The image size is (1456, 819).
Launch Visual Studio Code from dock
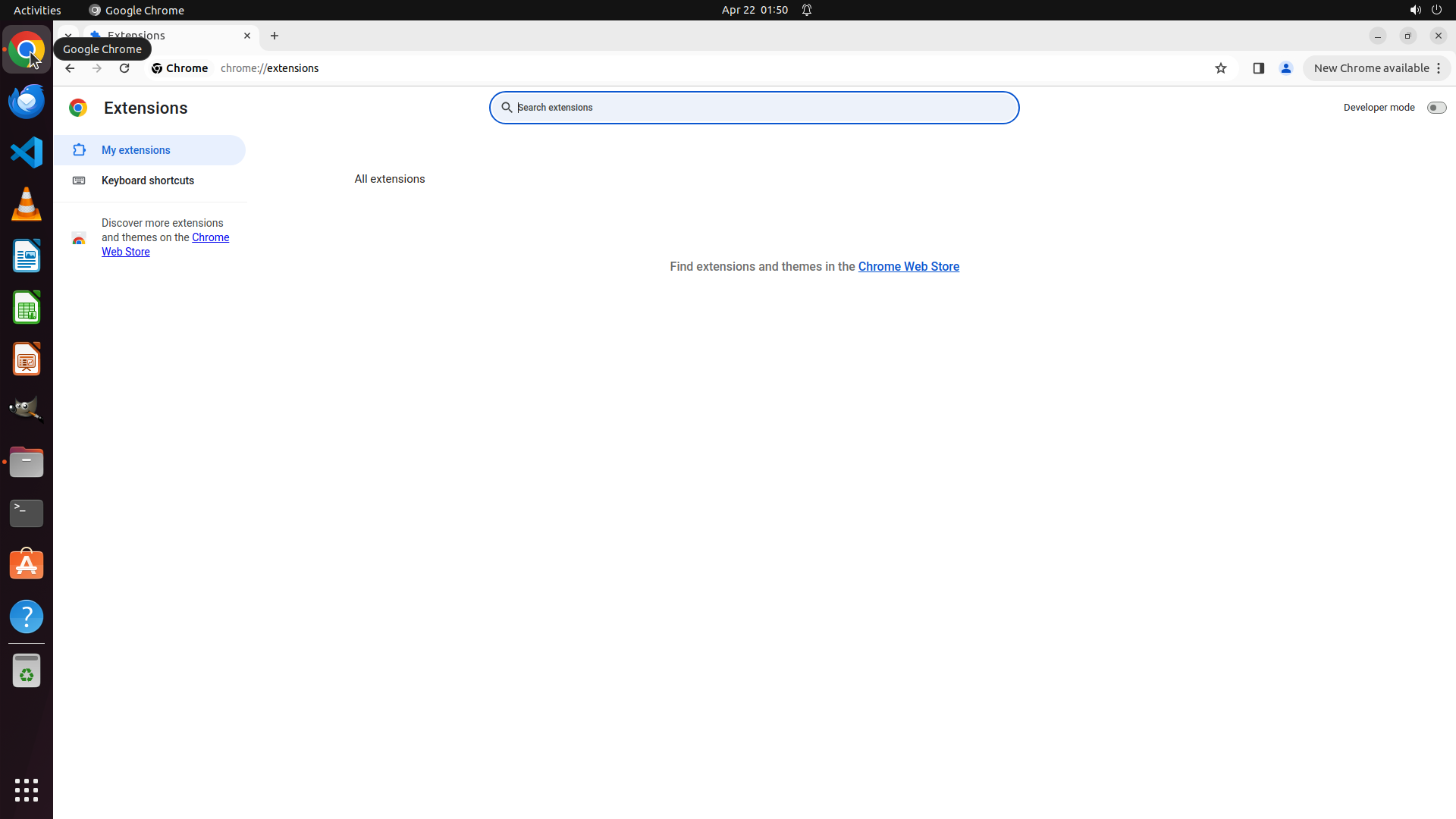(x=27, y=152)
